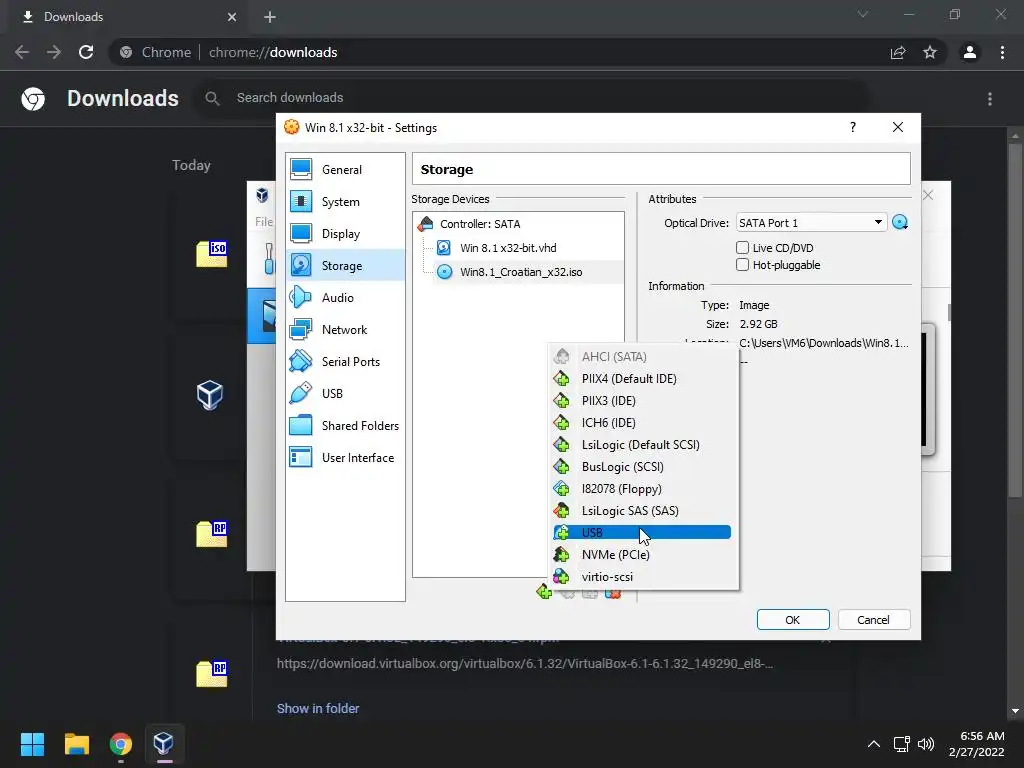Choose virtio-scsi controller
This screenshot has width=1024, height=768.
click(x=643, y=577)
